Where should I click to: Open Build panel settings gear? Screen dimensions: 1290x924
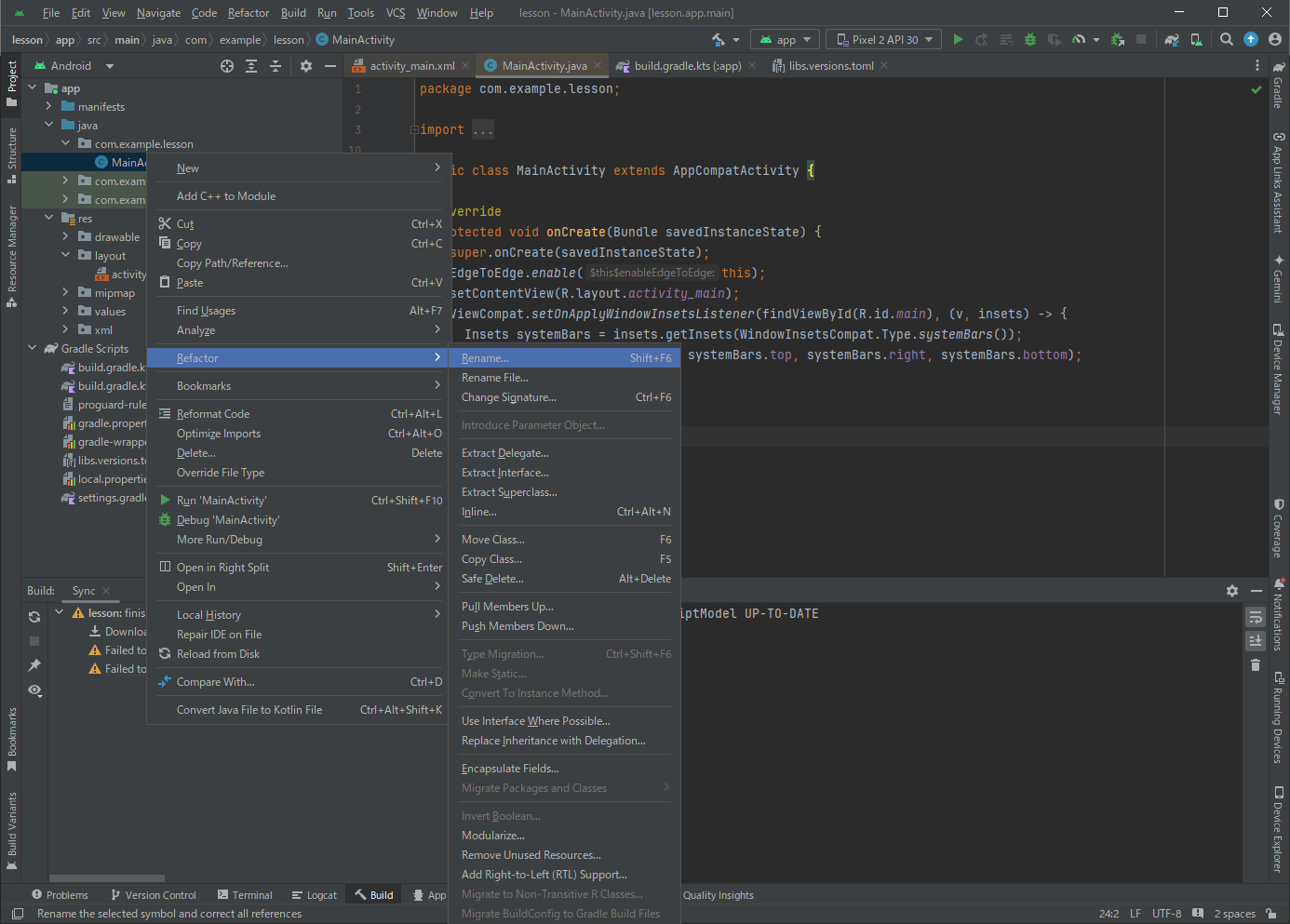click(1232, 591)
